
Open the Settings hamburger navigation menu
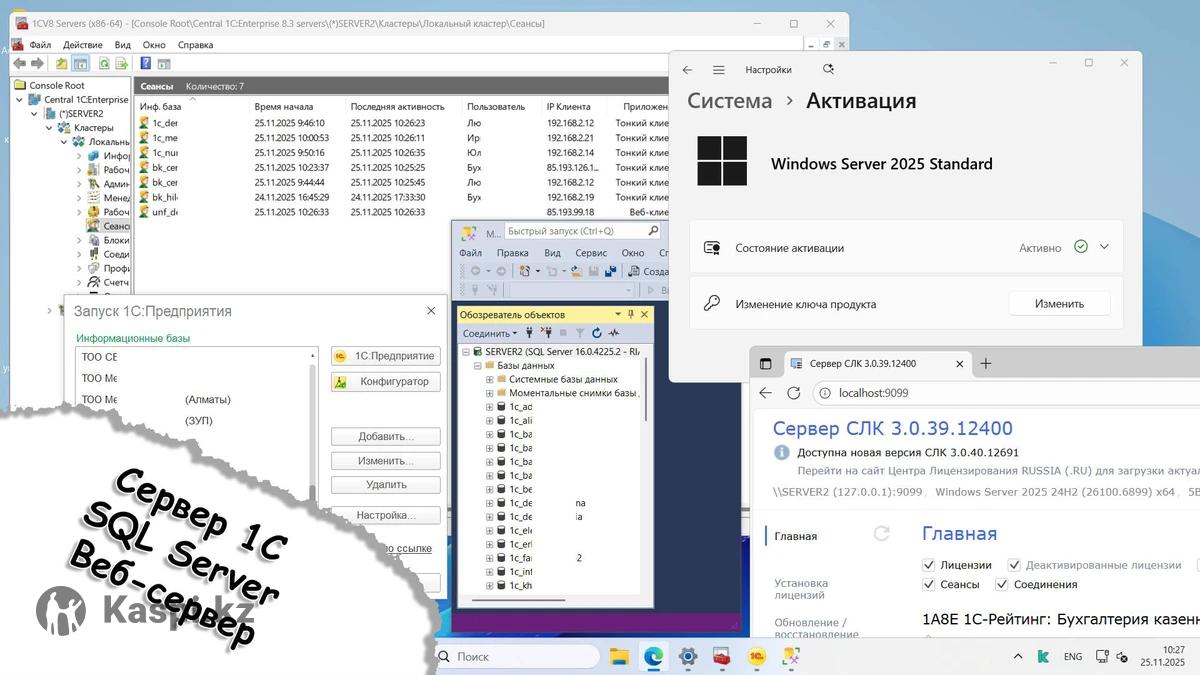click(718, 70)
